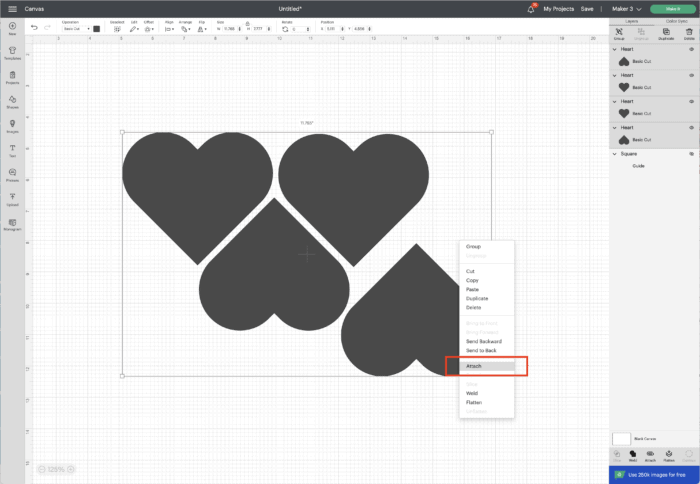Select the Text tool in sidebar
The height and width of the screenshot is (484, 700).
12,149
